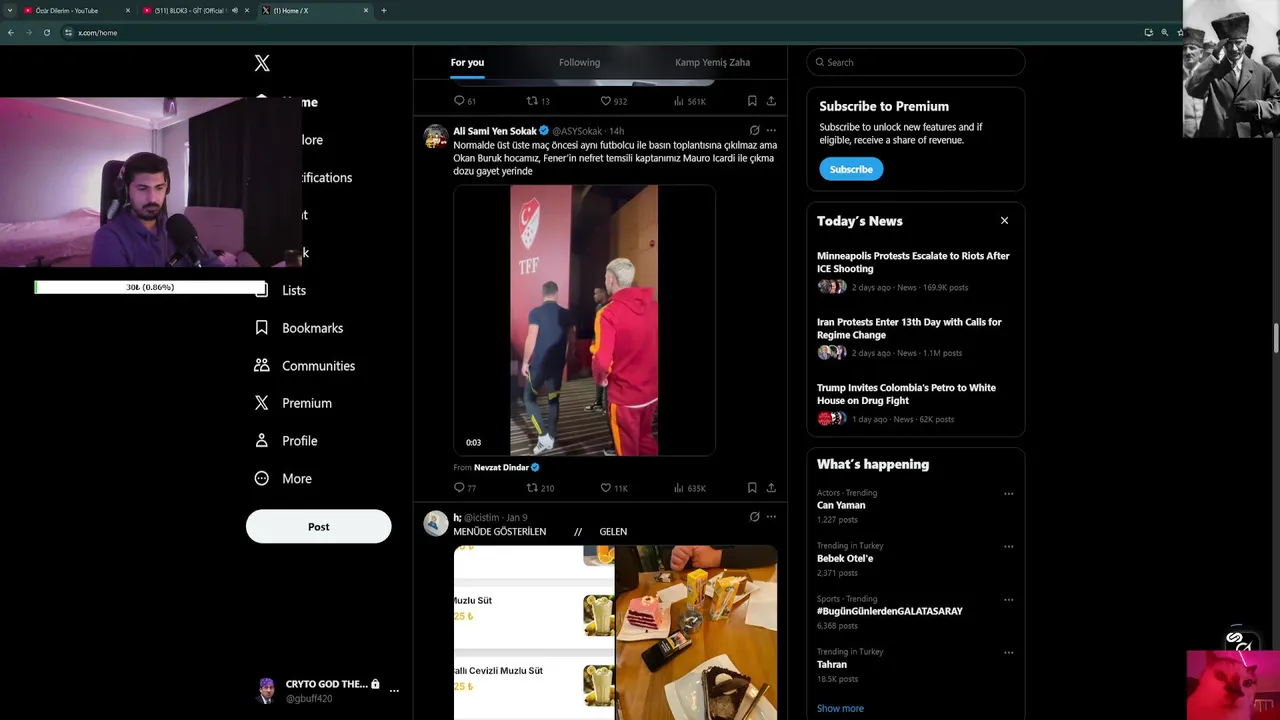Click the Communities people icon
The width and height of the screenshot is (1280, 720).
(262, 366)
